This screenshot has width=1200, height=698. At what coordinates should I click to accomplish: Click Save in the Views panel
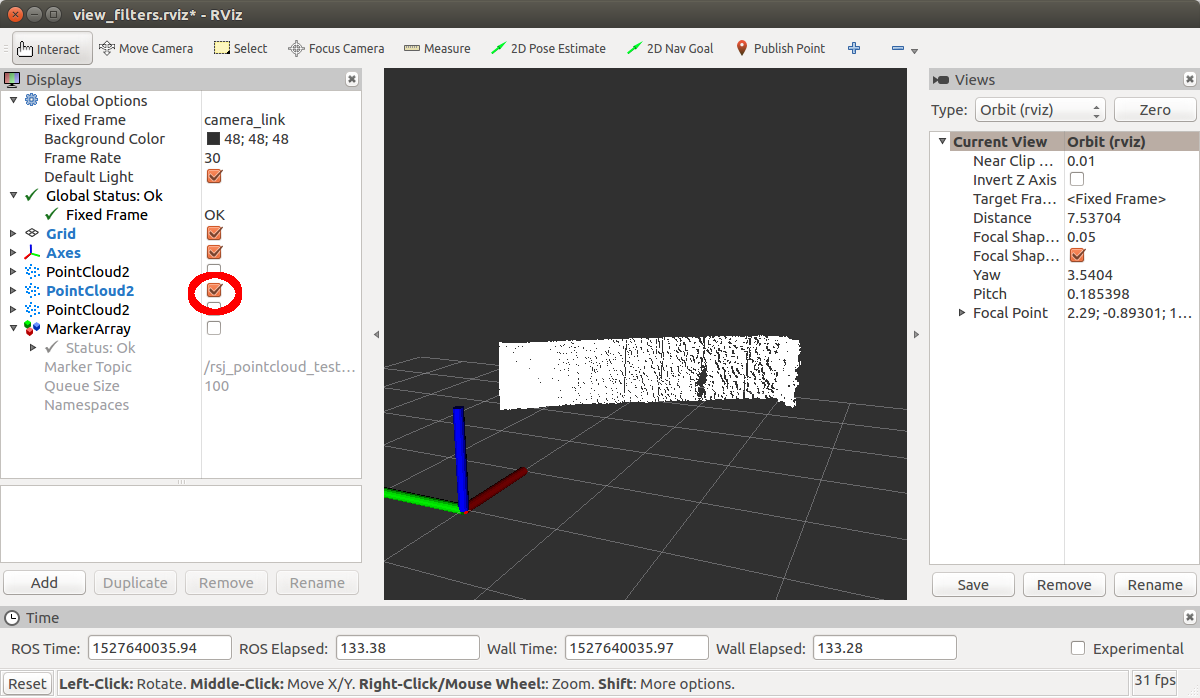pos(973,585)
